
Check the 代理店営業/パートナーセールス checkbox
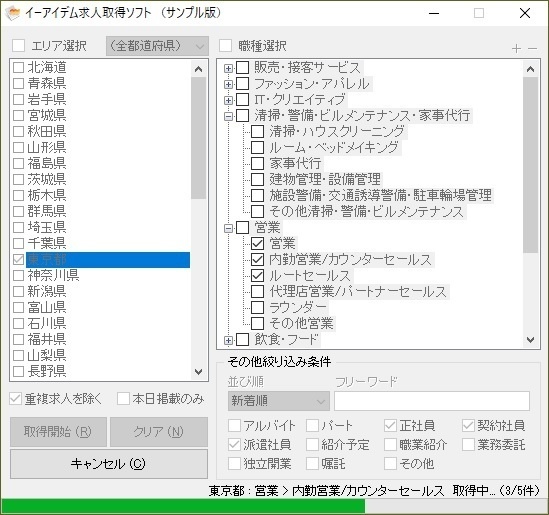click(x=258, y=291)
